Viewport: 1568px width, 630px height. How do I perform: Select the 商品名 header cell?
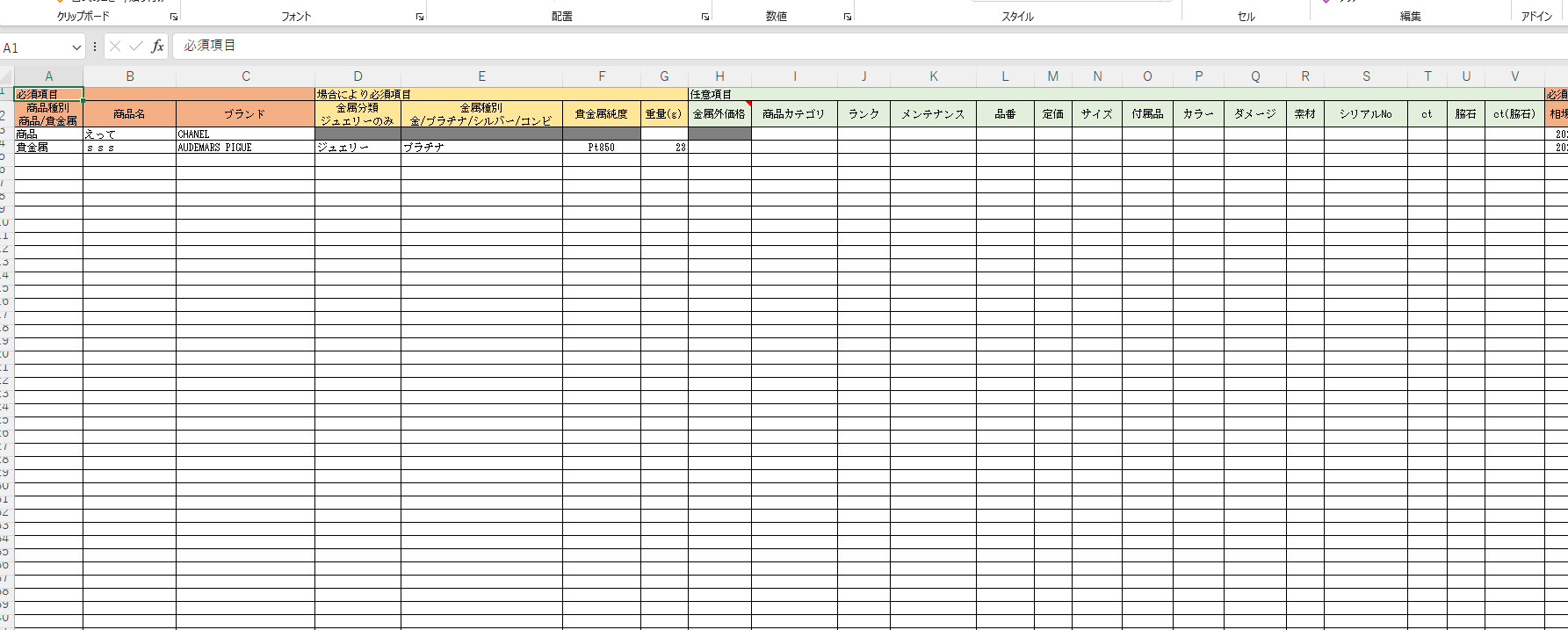tap(130, 114)
